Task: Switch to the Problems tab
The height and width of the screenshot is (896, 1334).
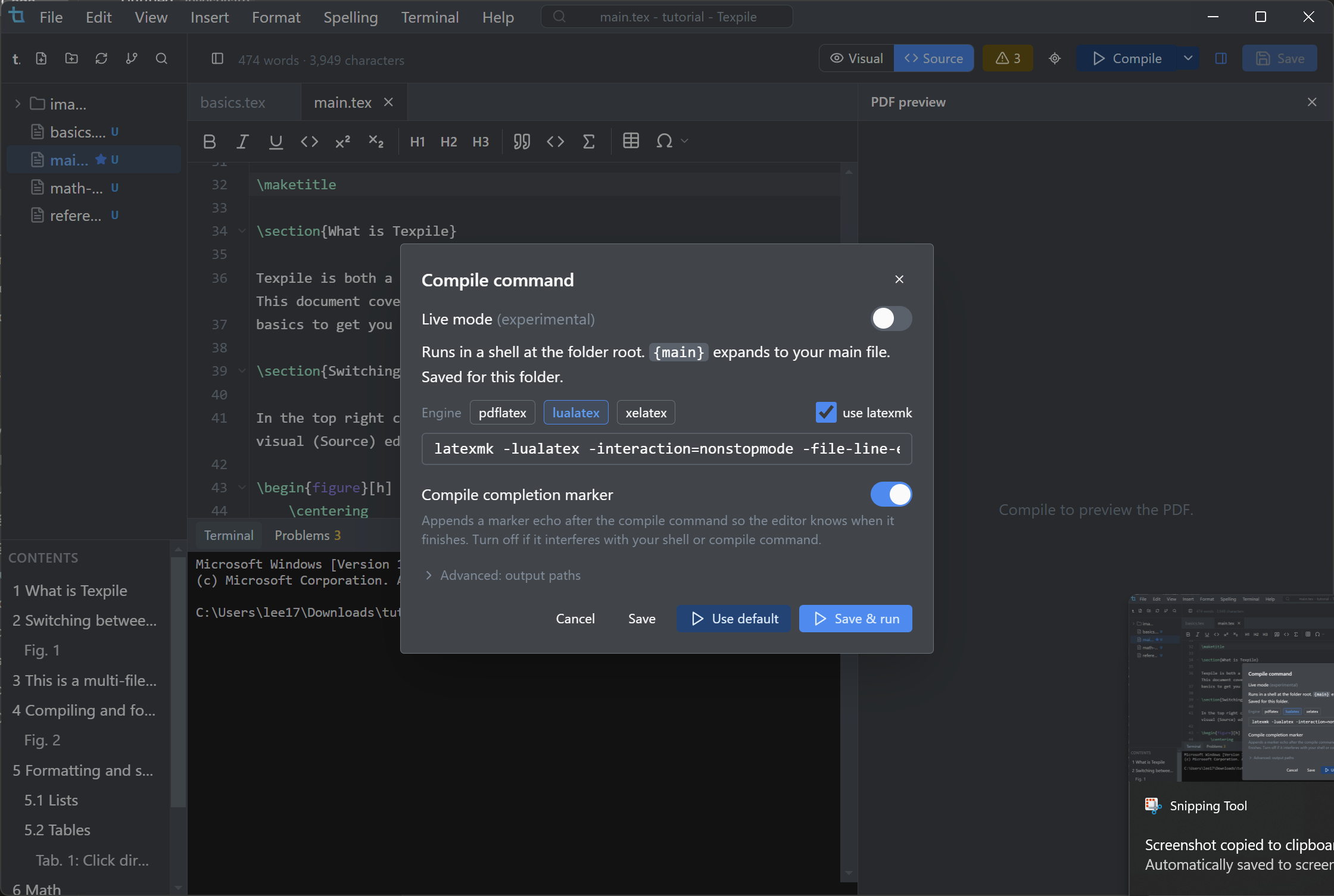Action: coord(307,535)
